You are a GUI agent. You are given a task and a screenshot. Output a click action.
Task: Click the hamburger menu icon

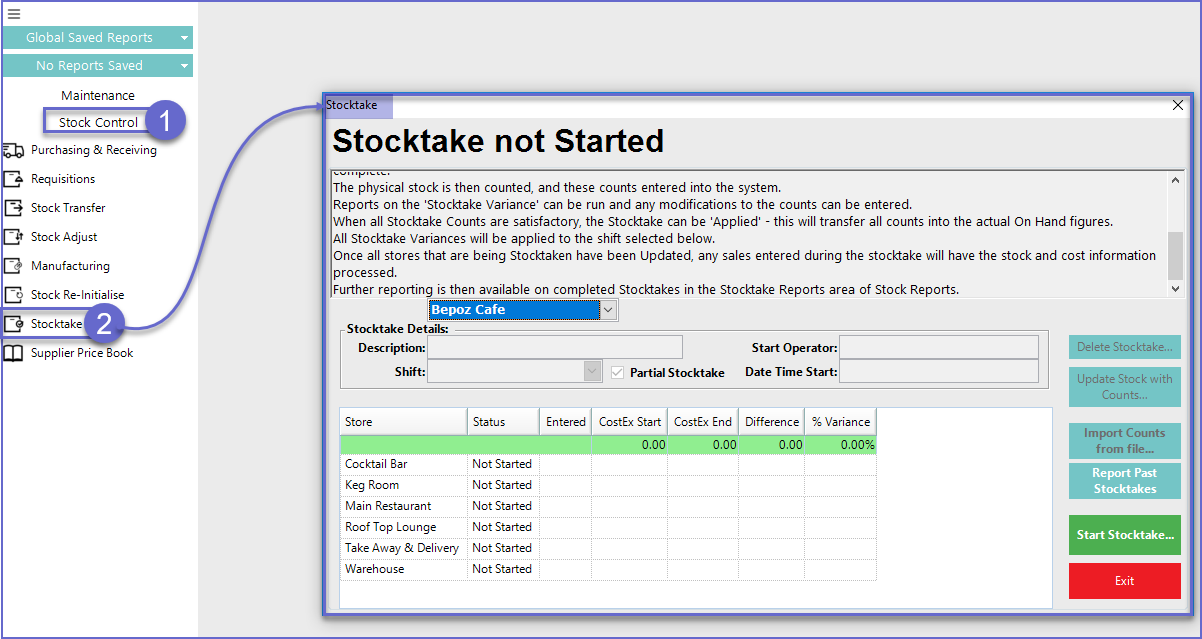pos(13,14)
